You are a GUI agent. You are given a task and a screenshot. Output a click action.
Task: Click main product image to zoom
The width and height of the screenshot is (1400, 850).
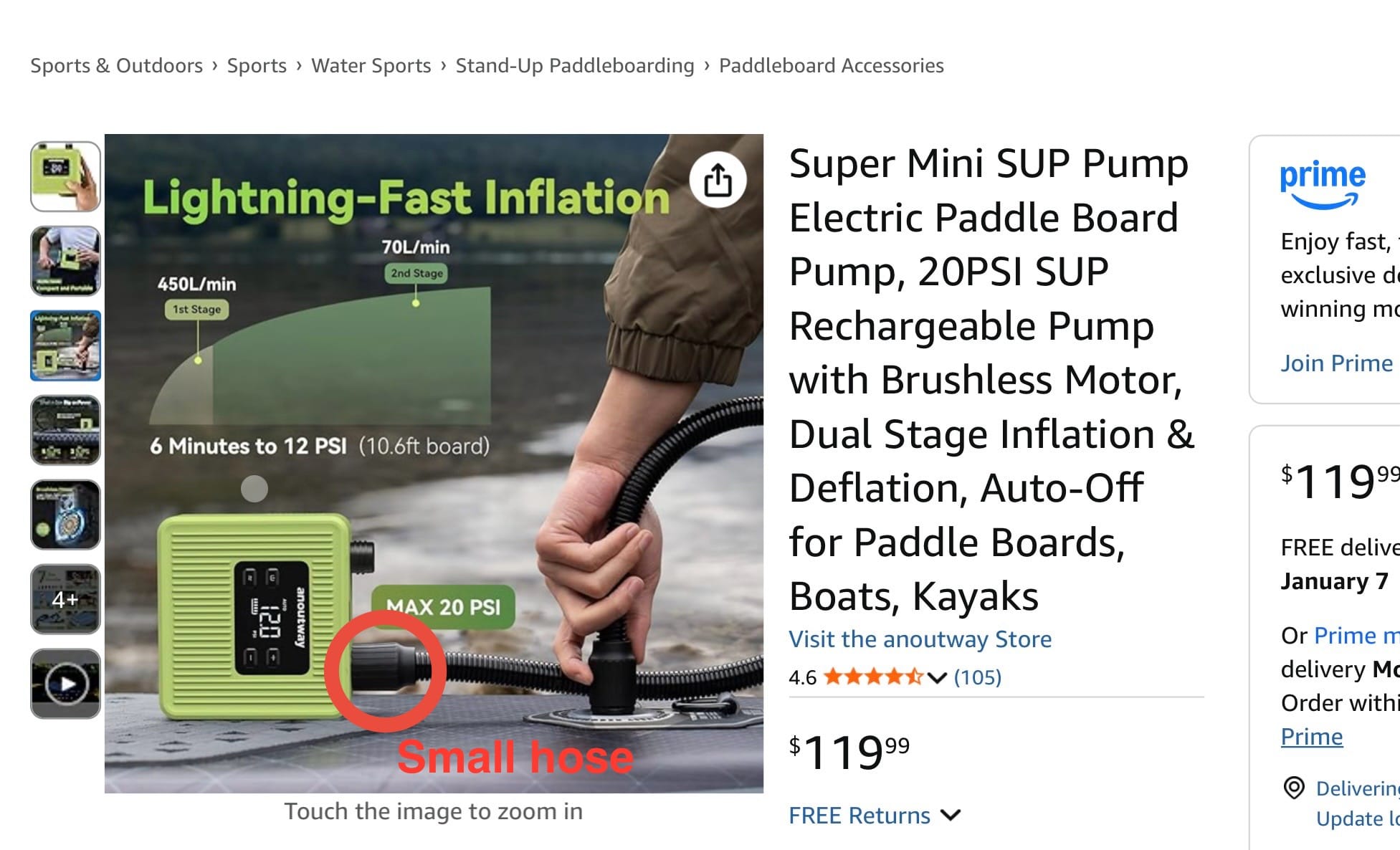tap(434, 463)
